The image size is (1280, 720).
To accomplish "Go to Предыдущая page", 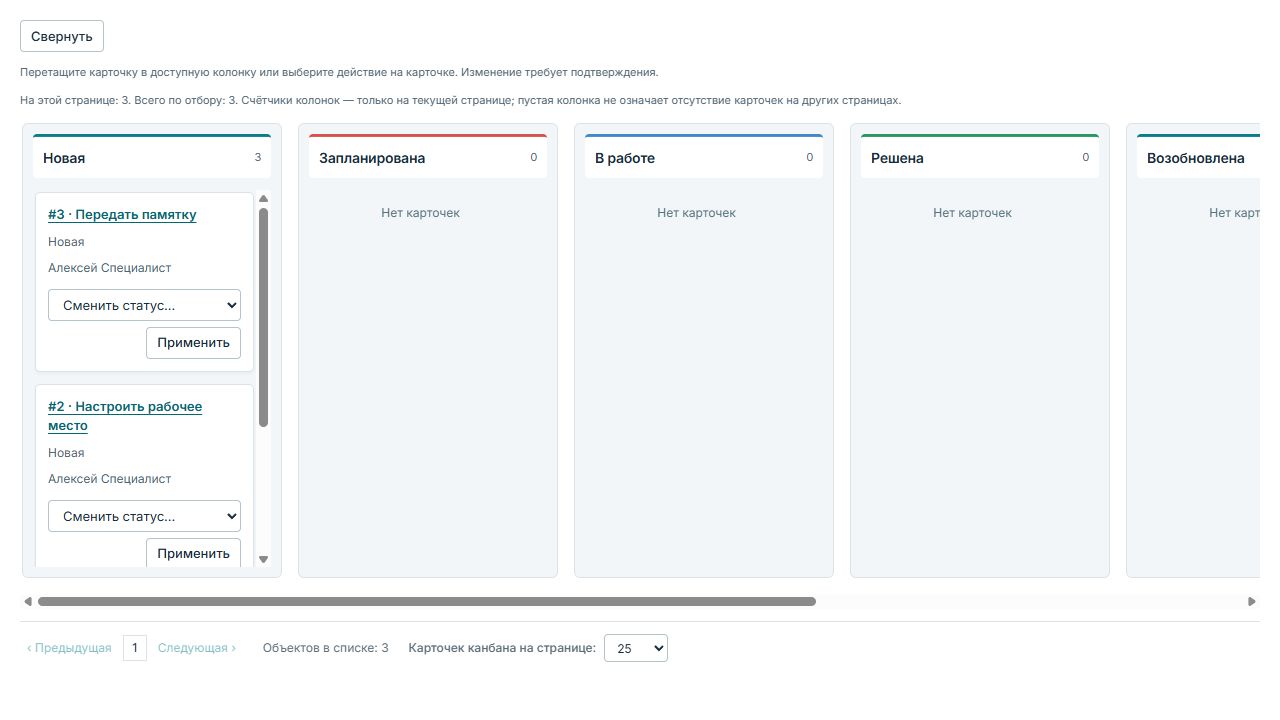I will point(69,648).
